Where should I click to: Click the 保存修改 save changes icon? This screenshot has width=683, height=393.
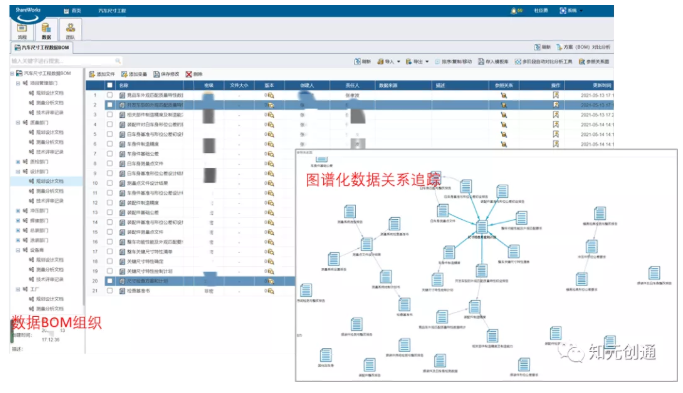pos(157,74)
